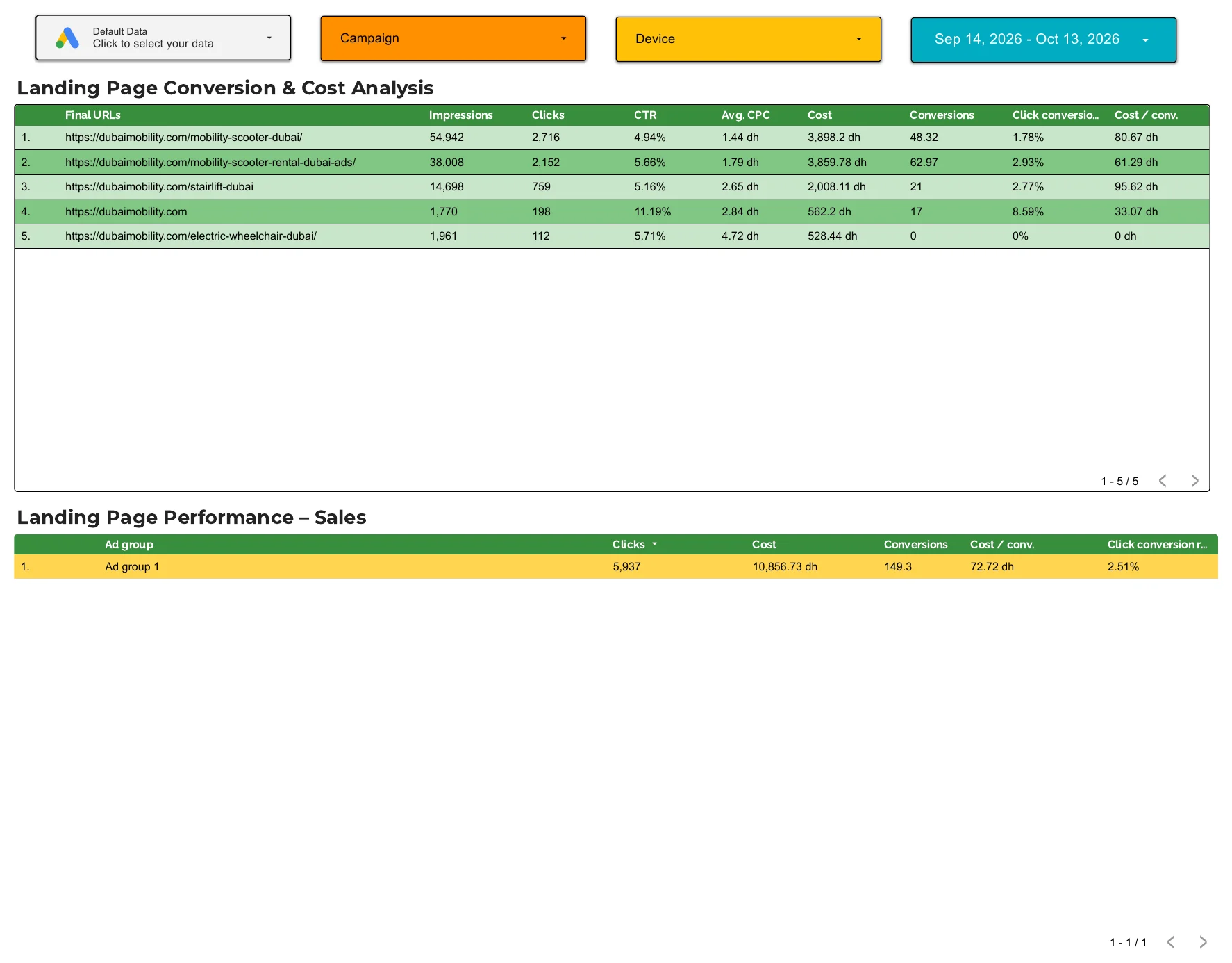Sort by the Avg. CPC column header
1232x963 pixels.
(745, 115)
